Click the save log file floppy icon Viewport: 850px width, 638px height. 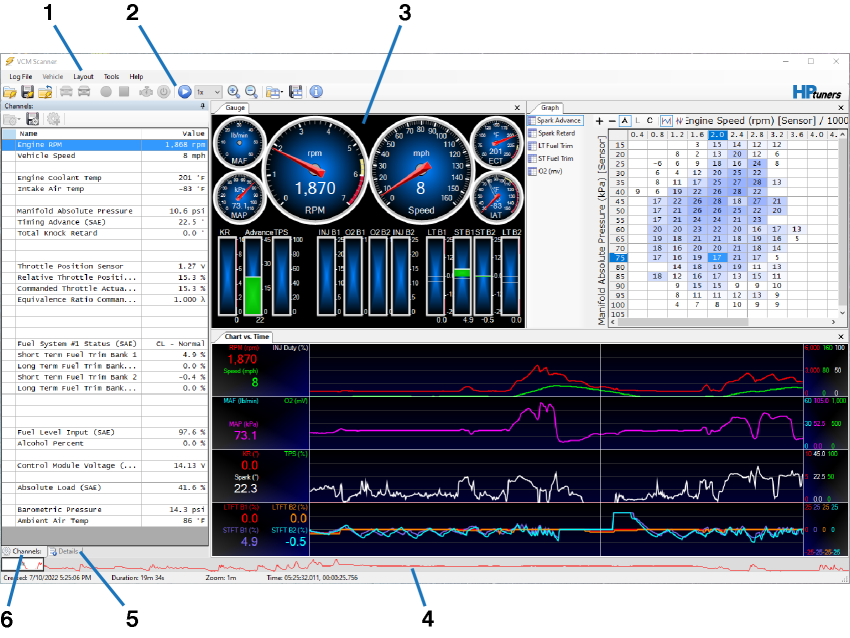point(27,92)
